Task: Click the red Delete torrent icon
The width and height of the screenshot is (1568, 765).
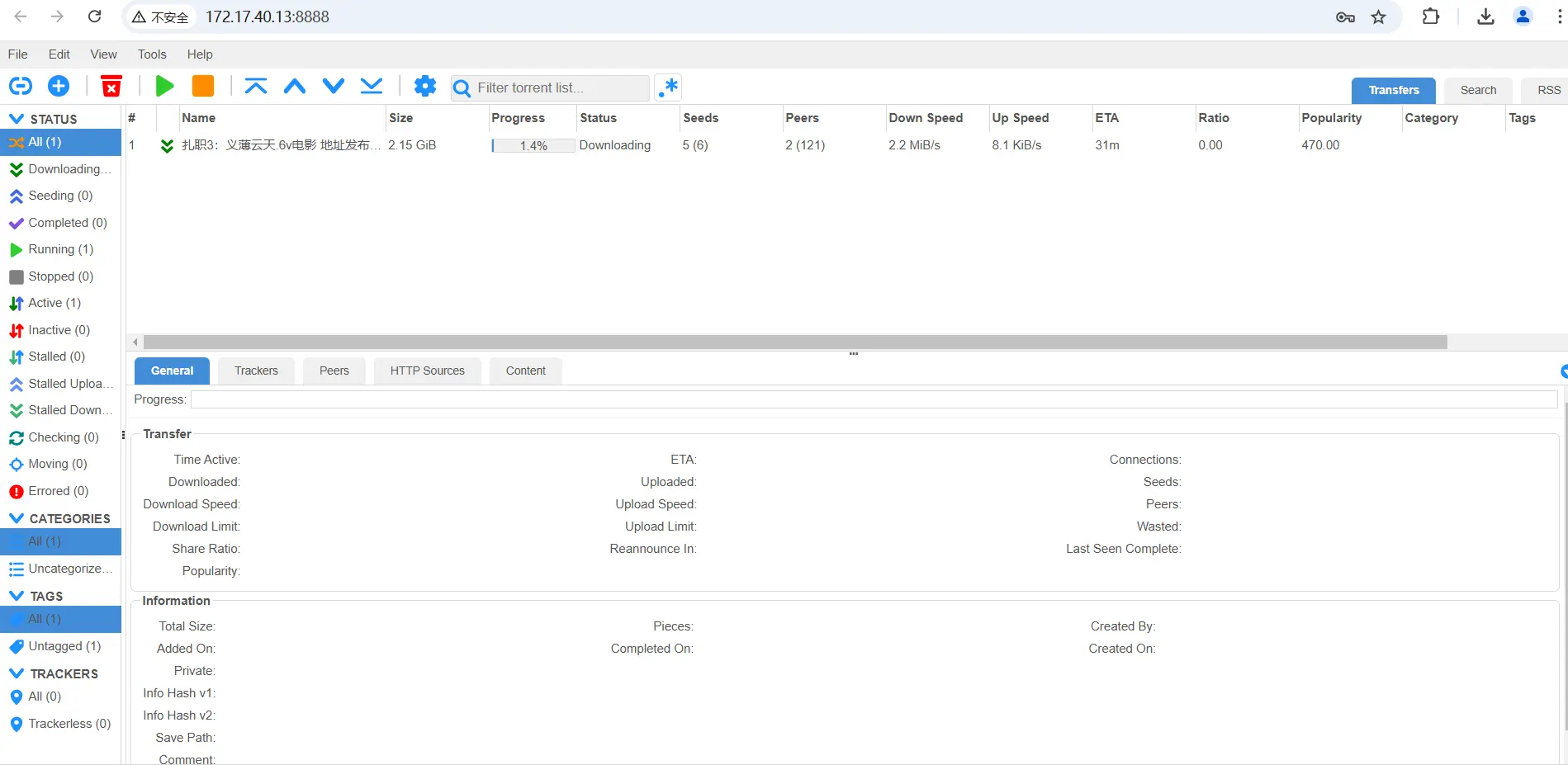Action: (x=111, y=86)
